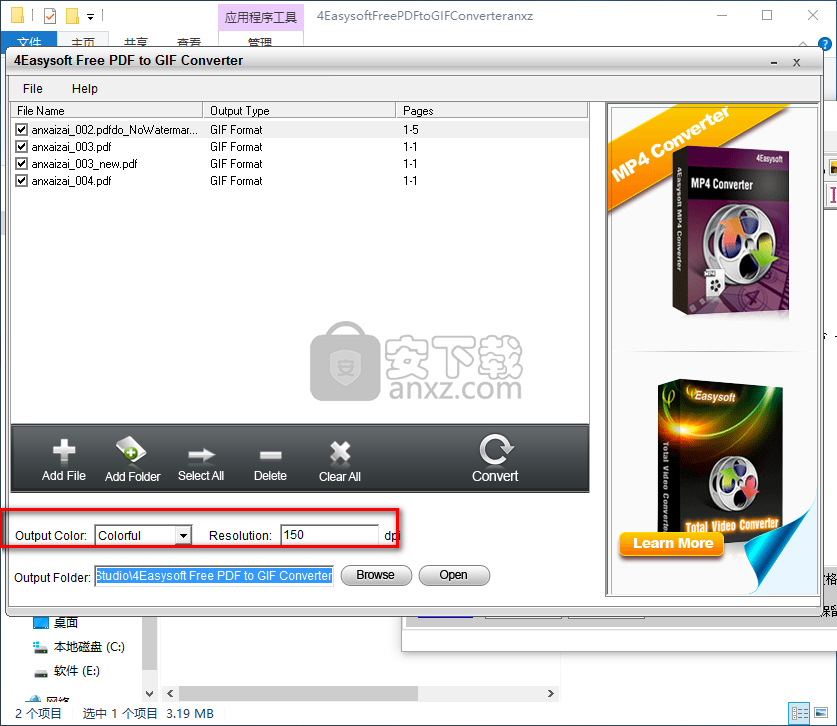Click the Add Folder icon
The image size is (837, 726).
tap(131, 449)
